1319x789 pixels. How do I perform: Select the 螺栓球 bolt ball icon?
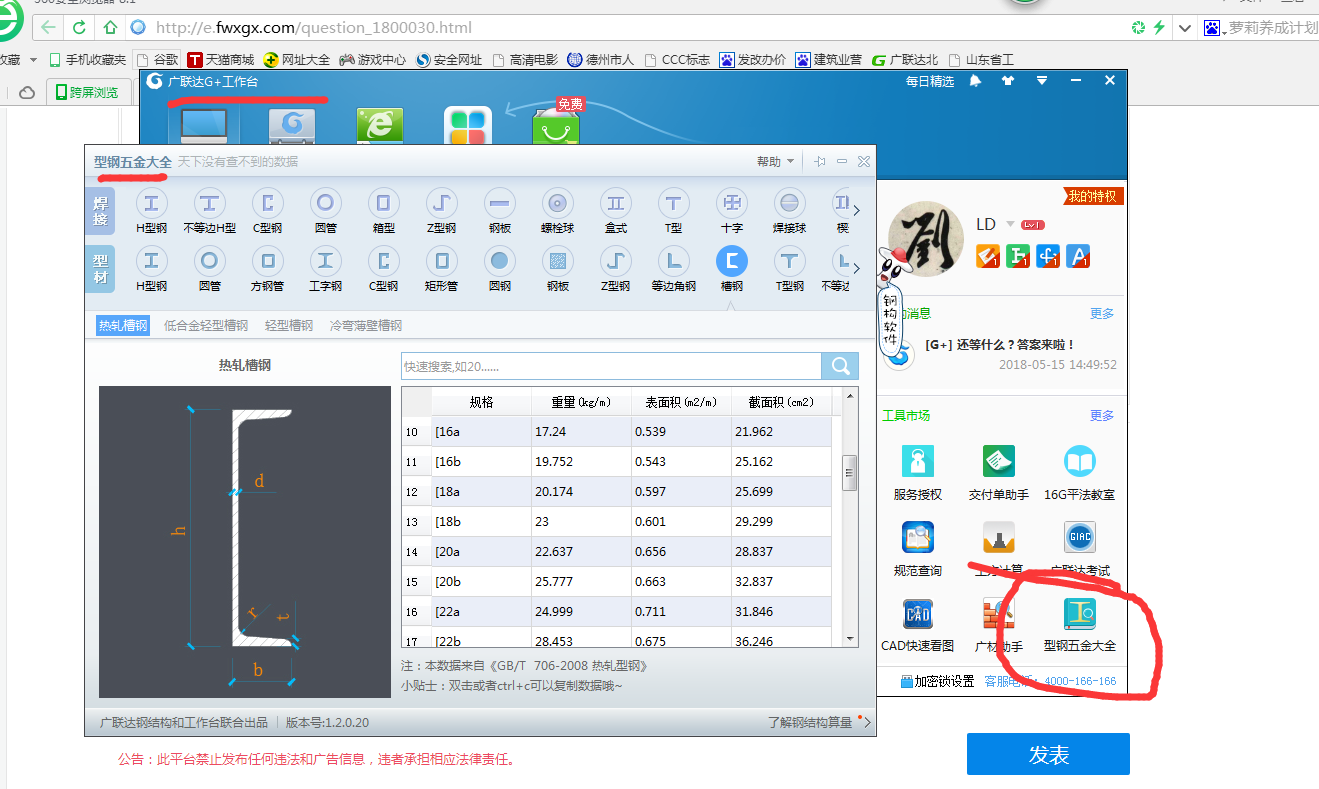coord(558,204)
